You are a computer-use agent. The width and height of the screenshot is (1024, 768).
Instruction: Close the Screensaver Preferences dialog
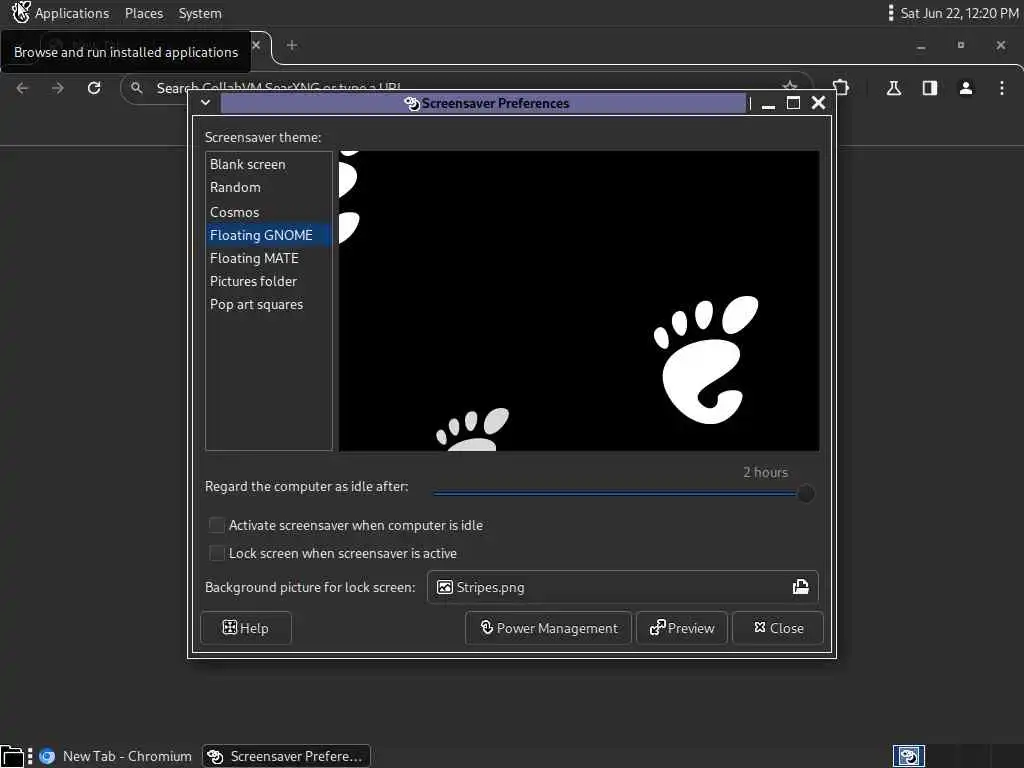tap(778, 628)
